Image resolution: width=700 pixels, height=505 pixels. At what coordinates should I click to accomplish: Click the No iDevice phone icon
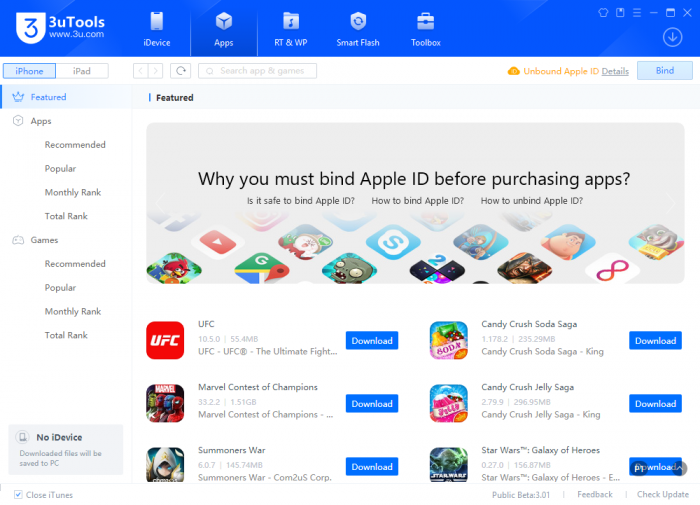(22, 437)
